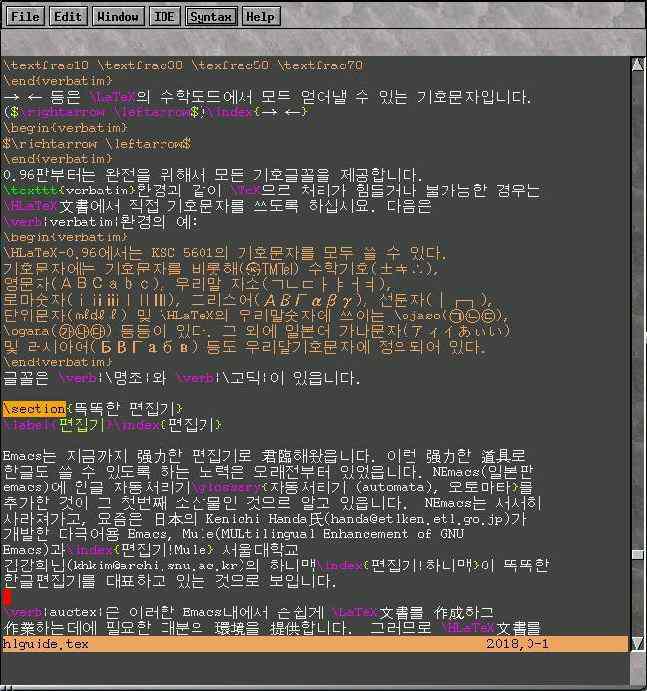Click the 2018,0-1 position indicator

517,645
